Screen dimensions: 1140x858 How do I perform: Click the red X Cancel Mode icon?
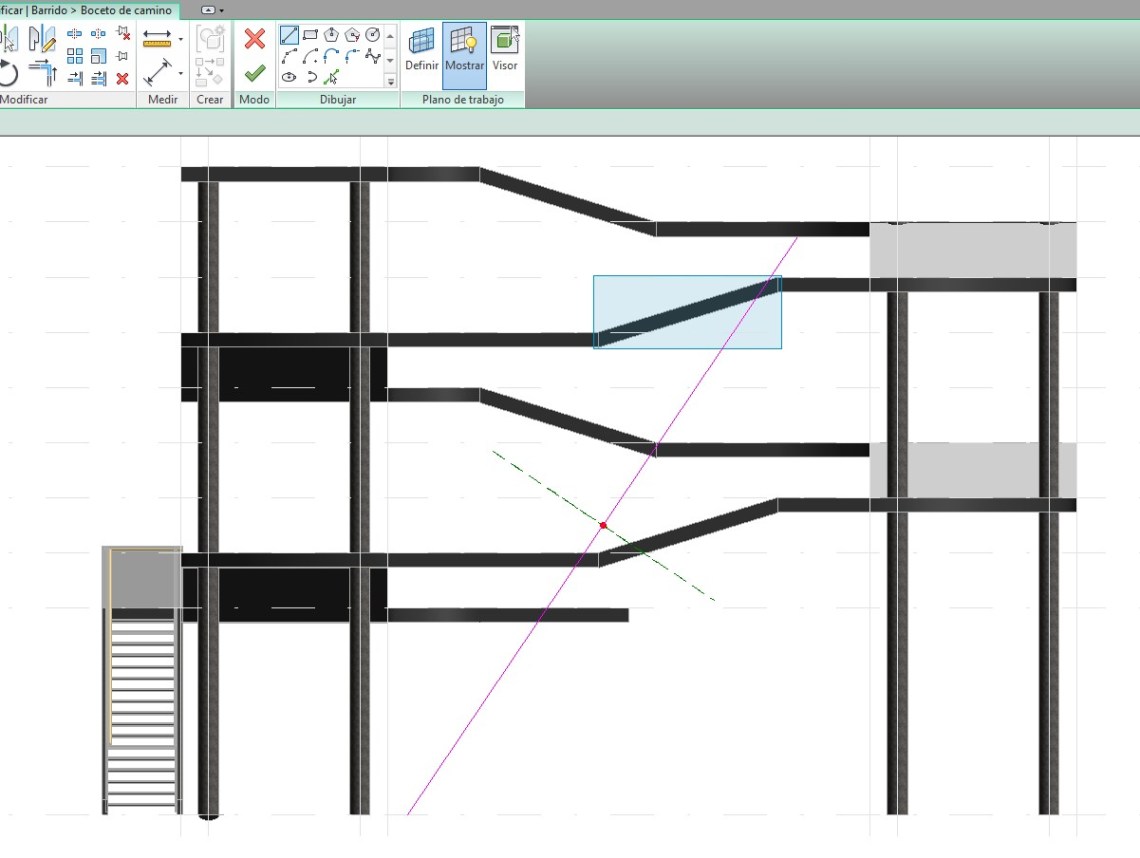tap(255, 39)
